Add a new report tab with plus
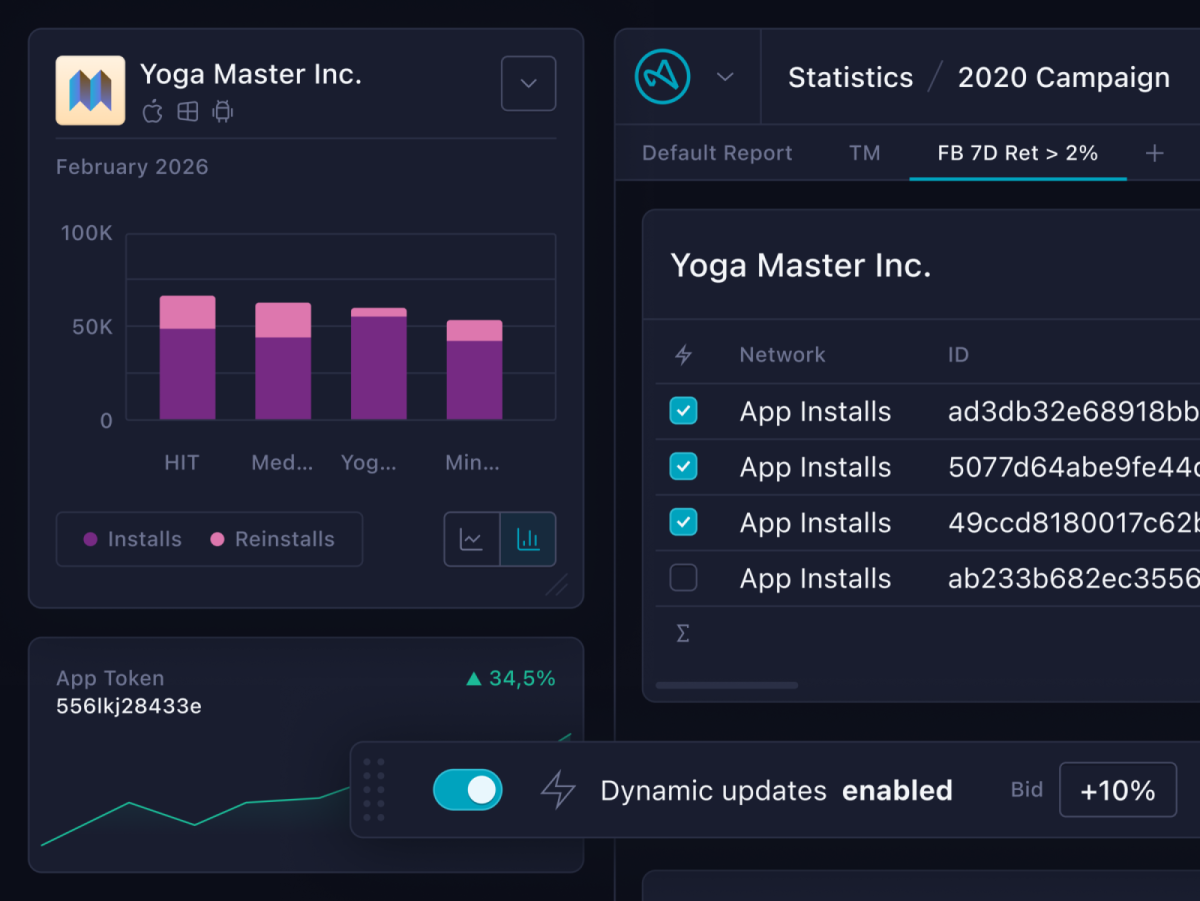1200x901 pixels. click(1154, 153)
